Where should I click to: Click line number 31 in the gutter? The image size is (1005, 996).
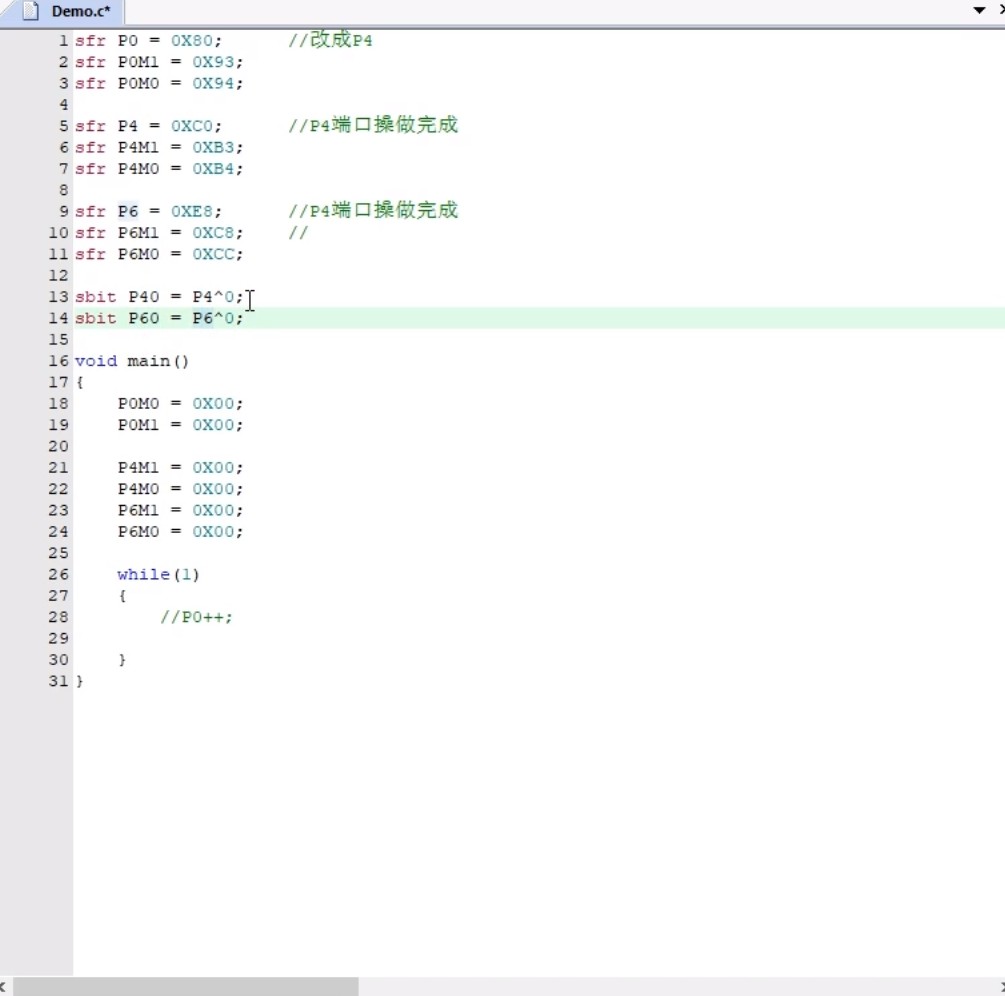pos(58,681)
